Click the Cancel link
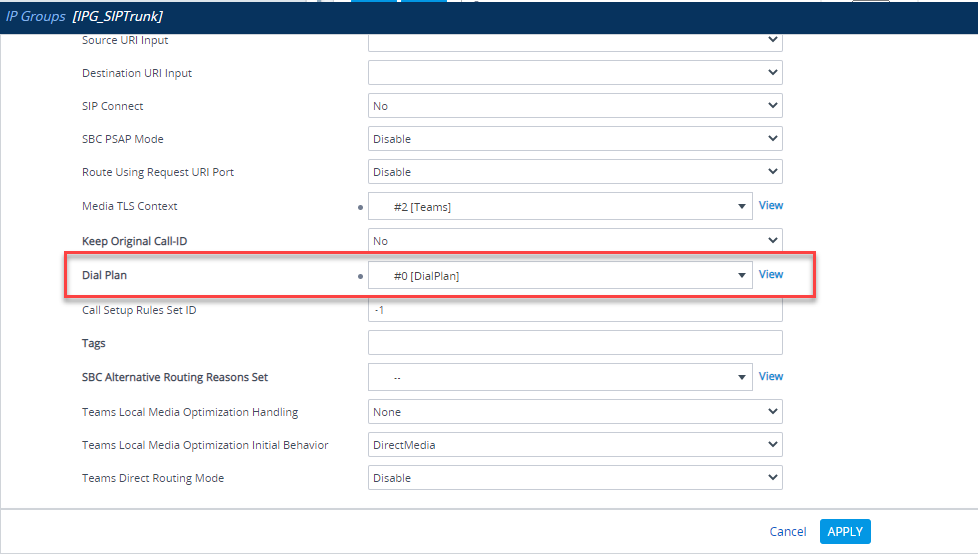 [787, 532]
